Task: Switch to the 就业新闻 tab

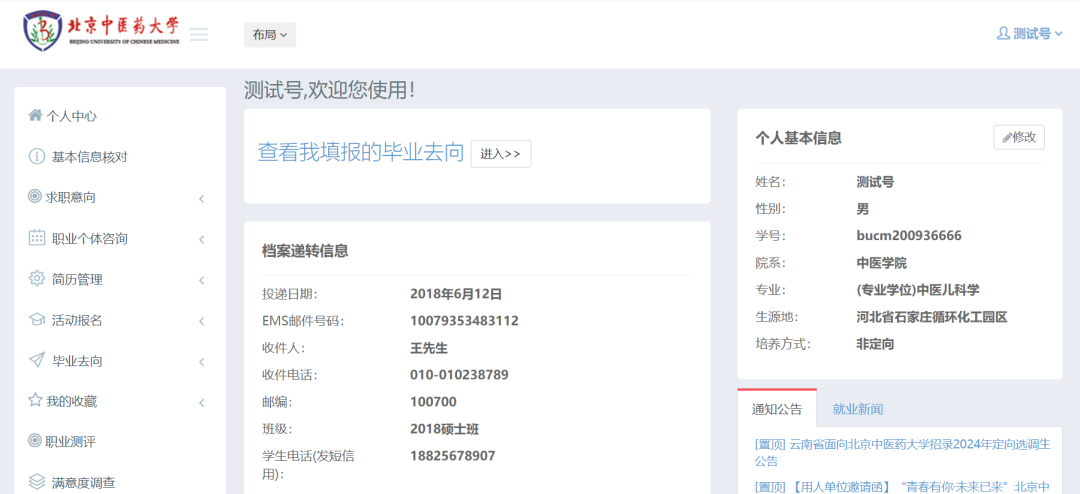Action: [857, 409]
